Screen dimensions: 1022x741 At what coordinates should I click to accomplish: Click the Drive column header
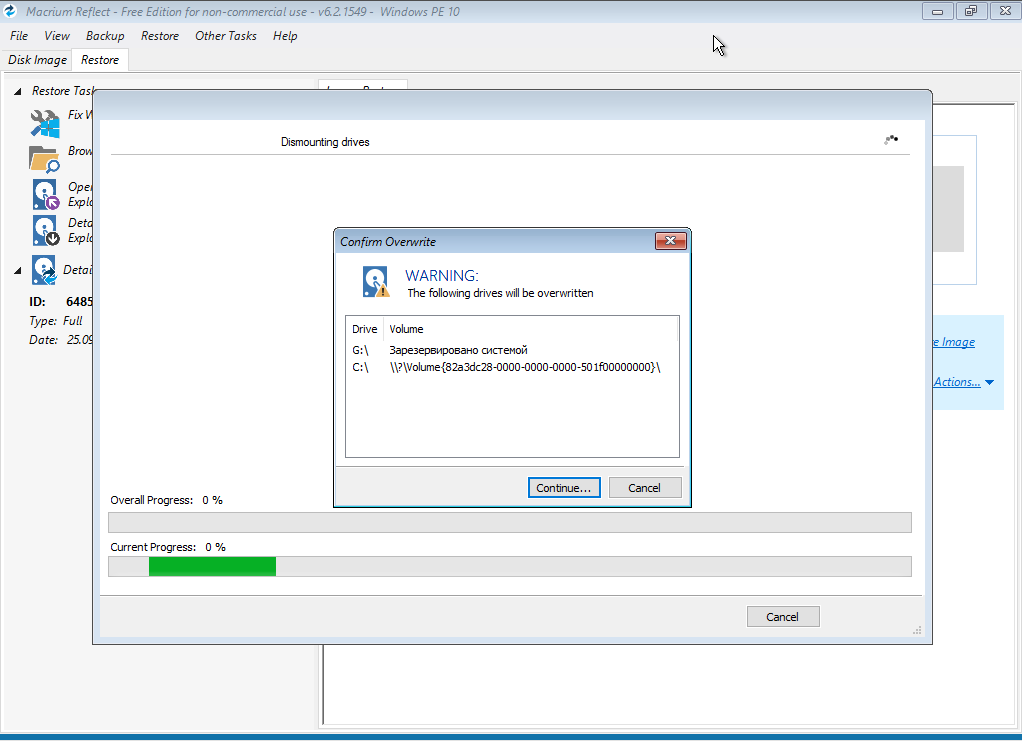coord(364,329)
